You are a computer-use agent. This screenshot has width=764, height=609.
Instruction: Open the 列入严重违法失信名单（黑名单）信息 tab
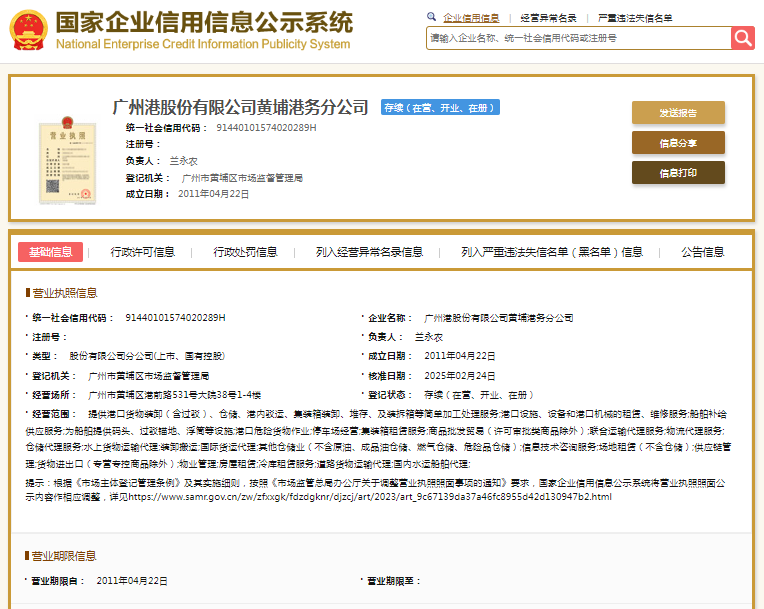click(552, 252)
